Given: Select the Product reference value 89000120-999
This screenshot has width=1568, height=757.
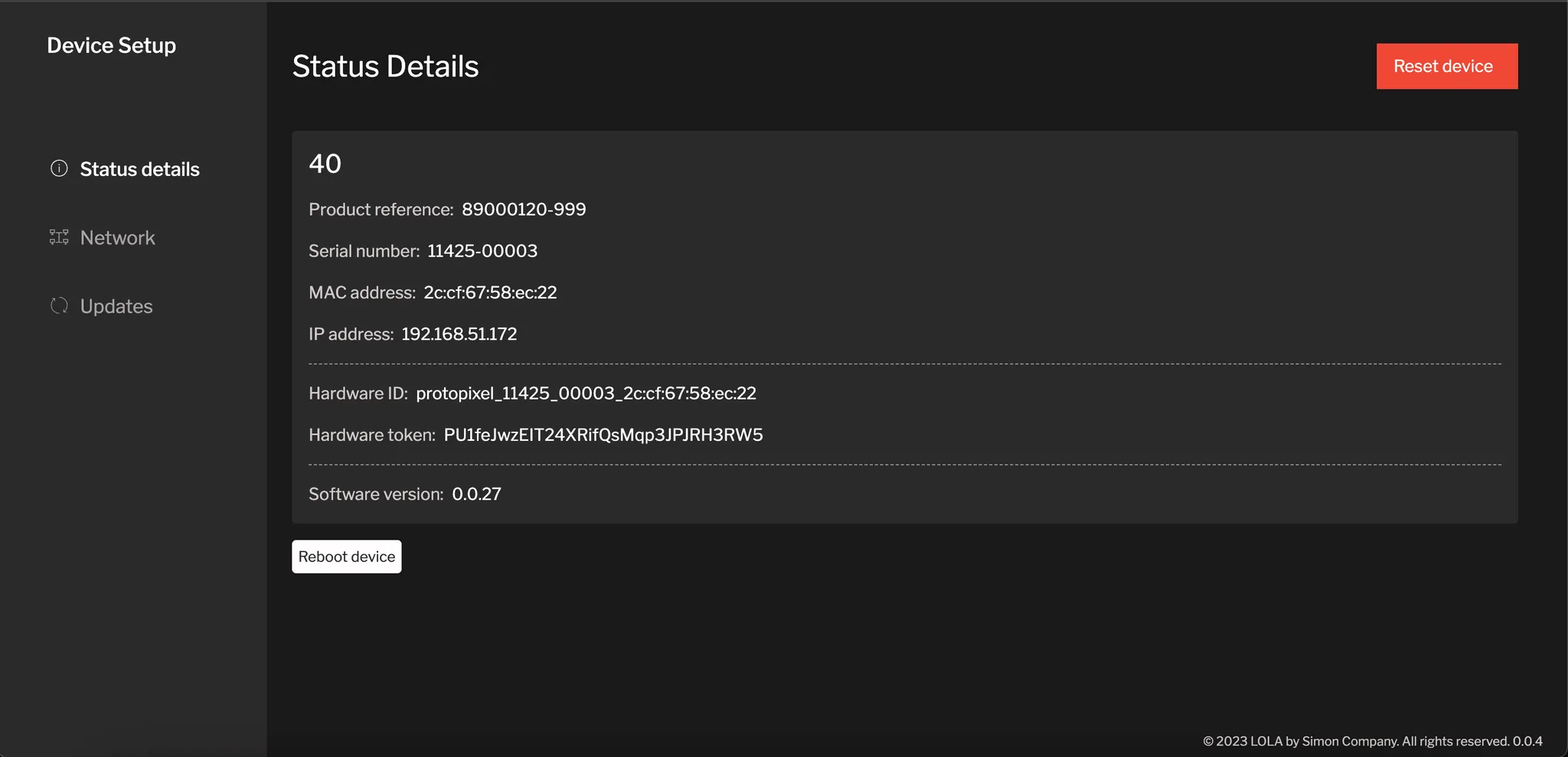Looking at the screenshot, I should pyautogui.click(x=523, y=209).
